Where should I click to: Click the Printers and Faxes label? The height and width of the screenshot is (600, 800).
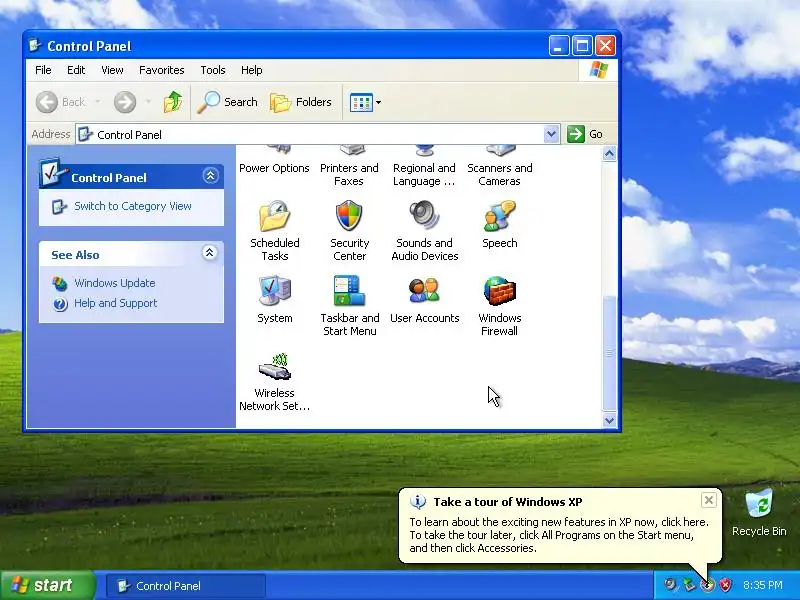[349, 174]
